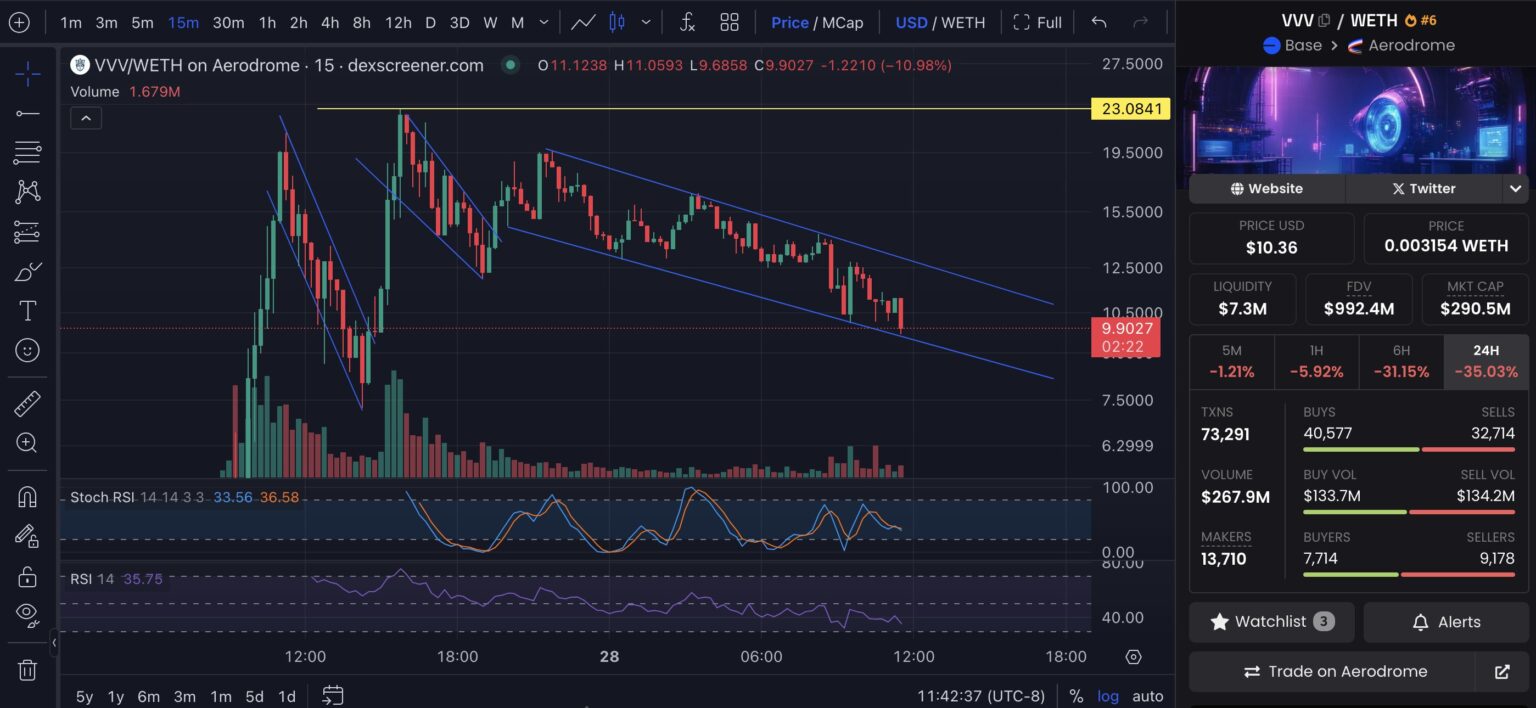This screenshot has width=1536, height=708.
Task: Expand the social links chevron on token panel
Action: [x=1516, y=188]
